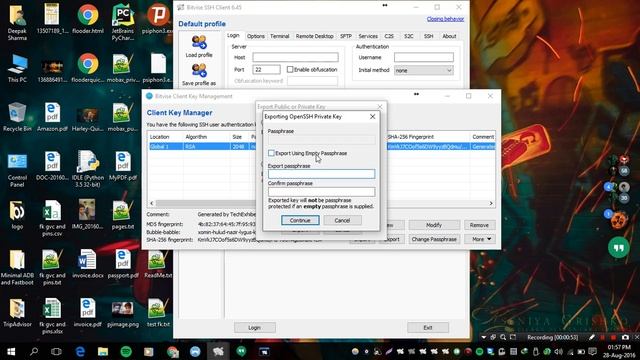Select the ReadMe.txt desktop file
640x360 pixels.
pyautogui.click(x=158, y=264)
